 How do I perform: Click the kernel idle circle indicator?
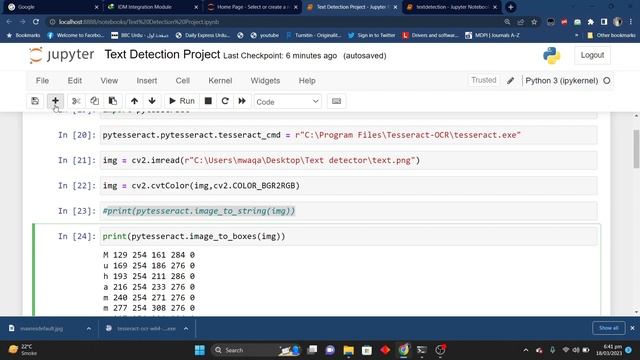point(607,81)
